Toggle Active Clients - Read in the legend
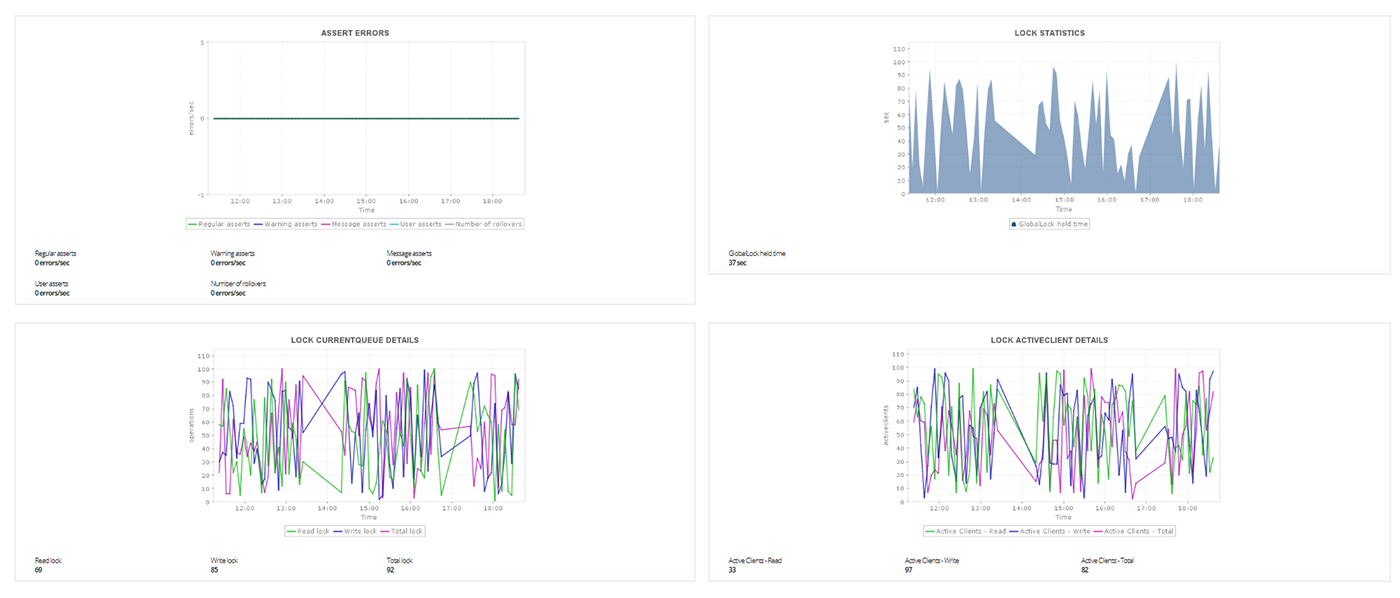This screenshot has width=1400, height=598. coord(966,531)
